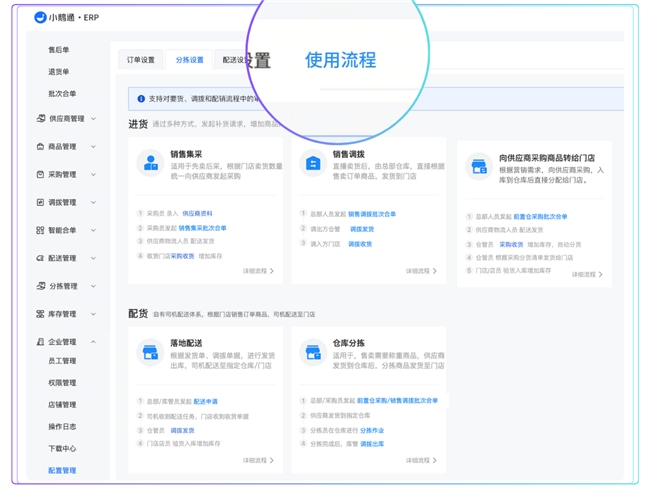Viewport: 650px width, 488px height.
Task: Click the 智能合单 sidebar icon
Action: pos(41,230)
